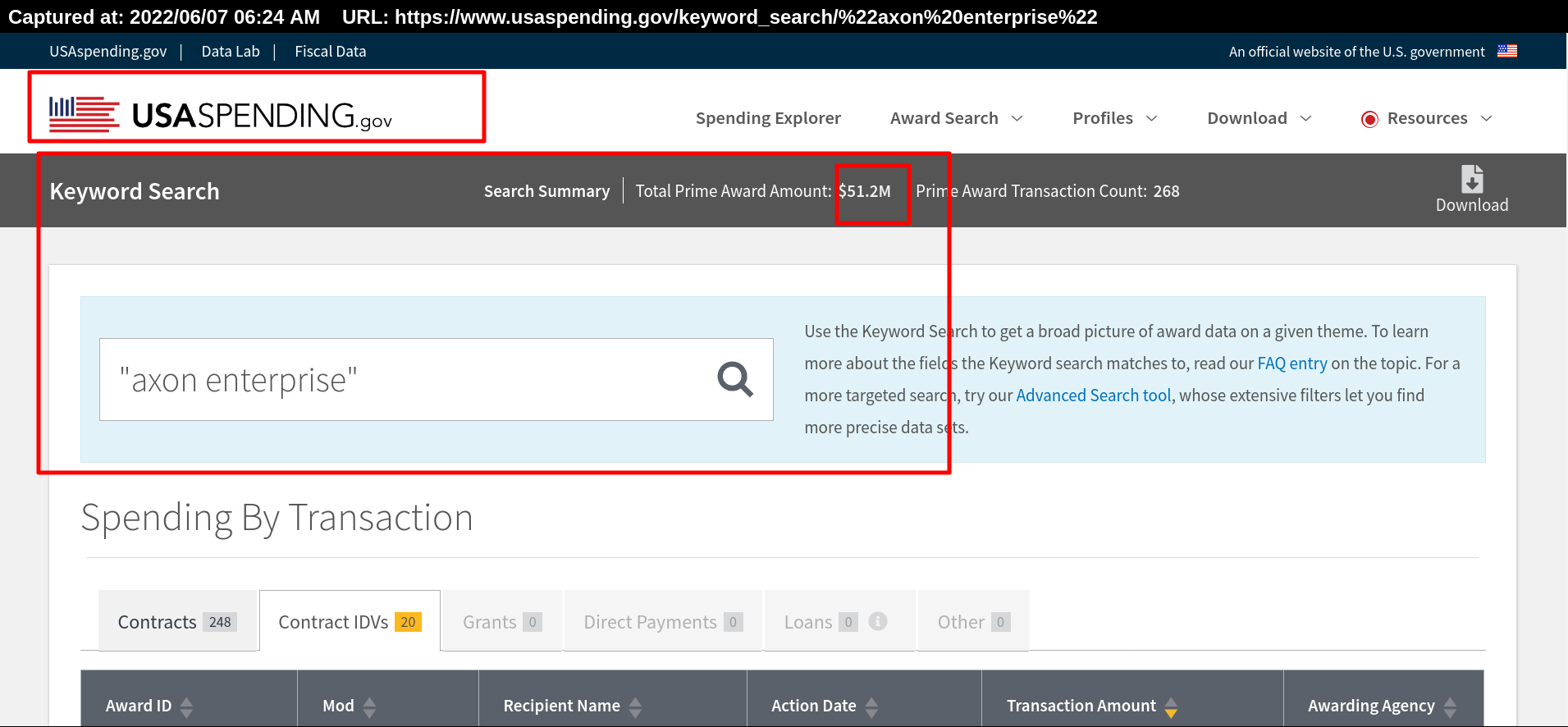Click the $51.2M total award amount
Screen dimensions: 1568x727
[x=865, y=191]
